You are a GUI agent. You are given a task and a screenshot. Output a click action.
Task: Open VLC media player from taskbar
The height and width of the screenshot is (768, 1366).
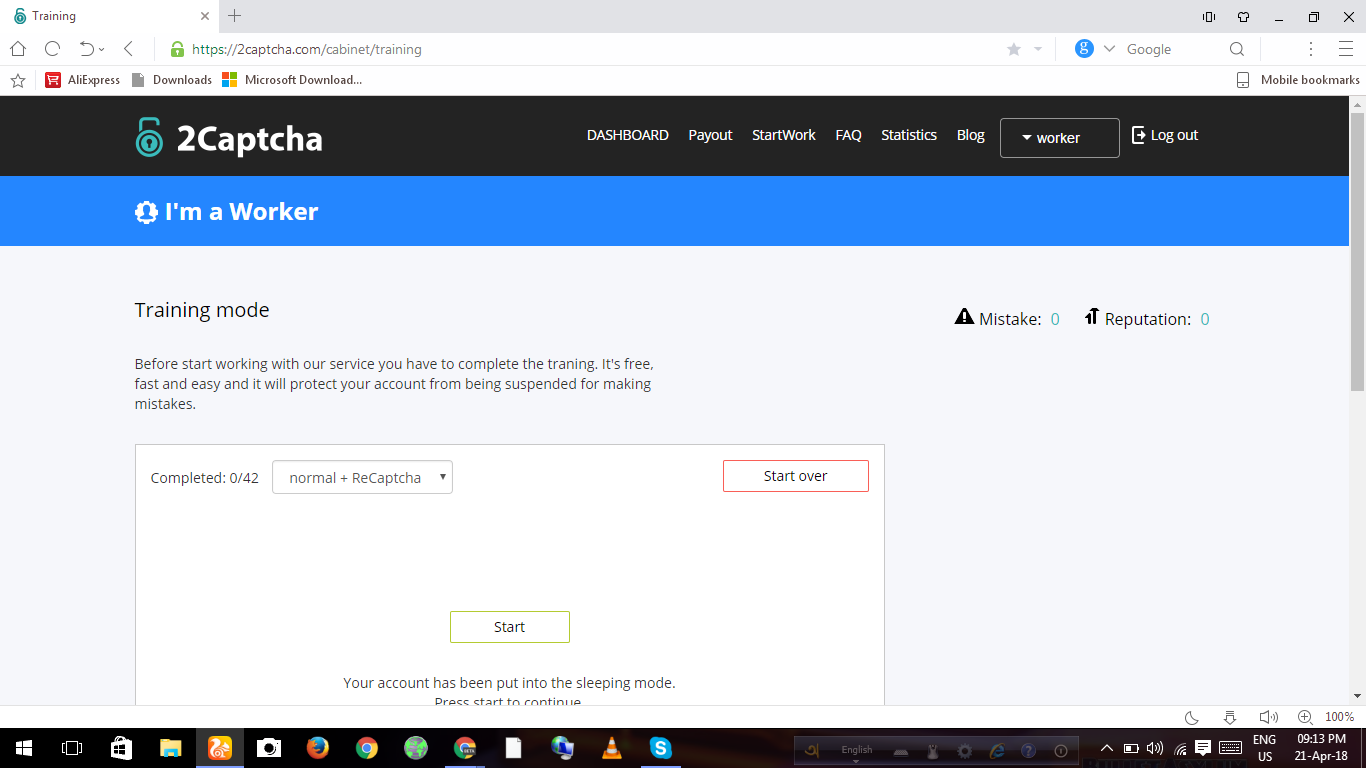click(x=611, y=747)
